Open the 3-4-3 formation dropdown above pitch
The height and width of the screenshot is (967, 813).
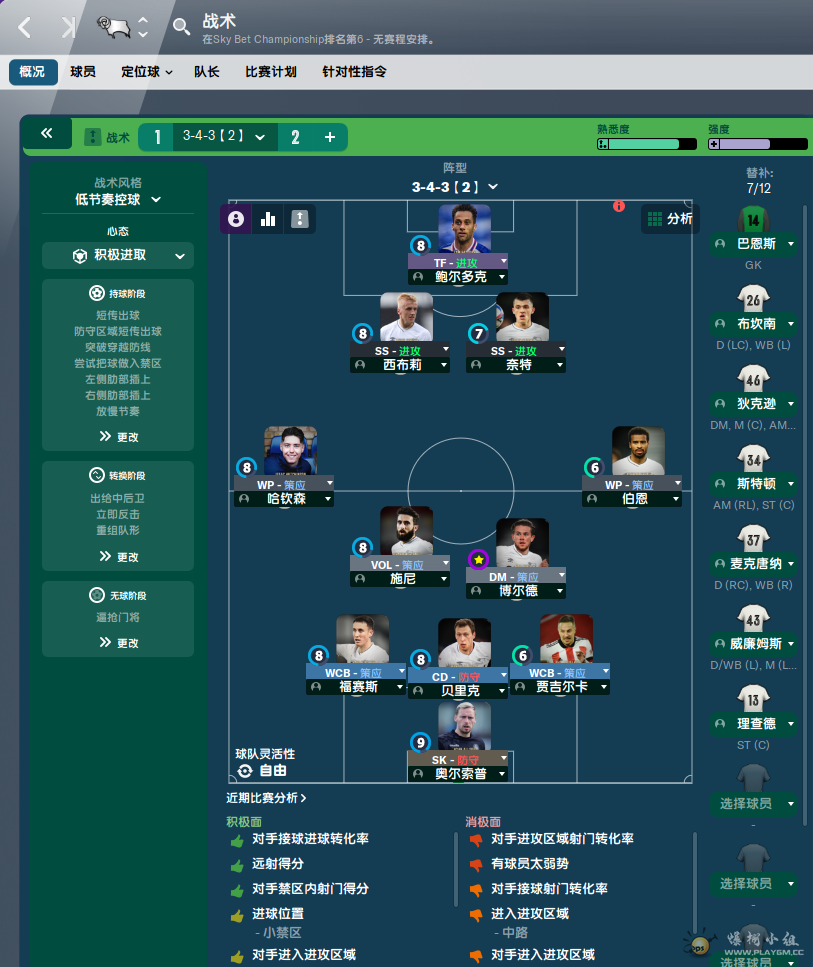(x=455, y=187)
